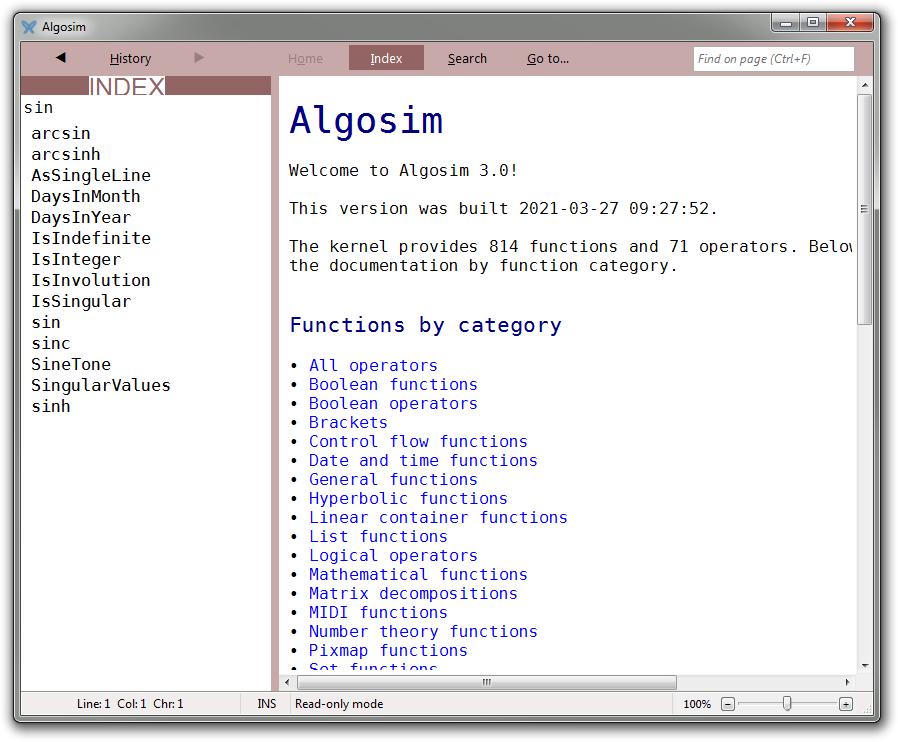Click the Algosim app icon in title bar
The image size is (898, 742).
tap(29, 26)
